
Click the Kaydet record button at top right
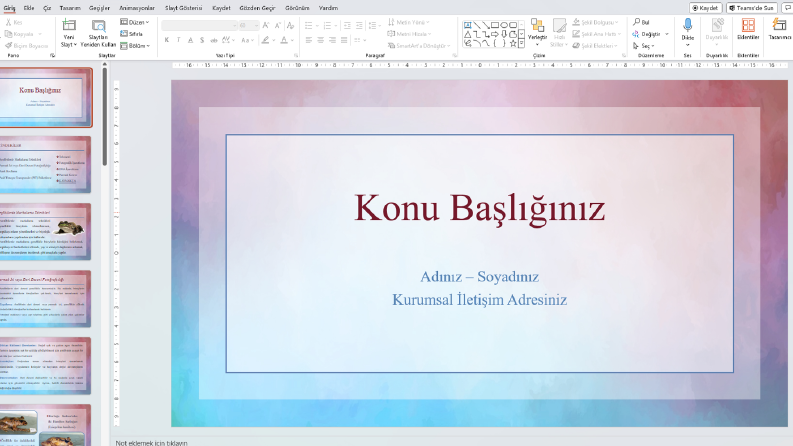coord(706,8)
